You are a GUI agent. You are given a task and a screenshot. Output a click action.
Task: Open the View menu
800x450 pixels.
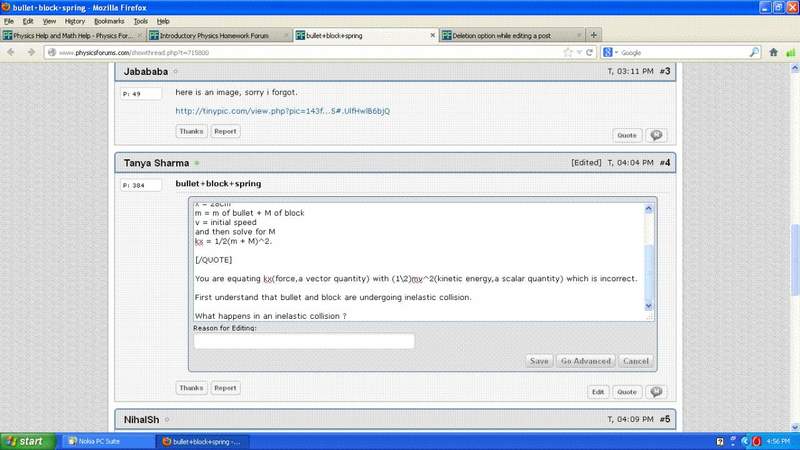pyautogui.click(x=49, y=21)
